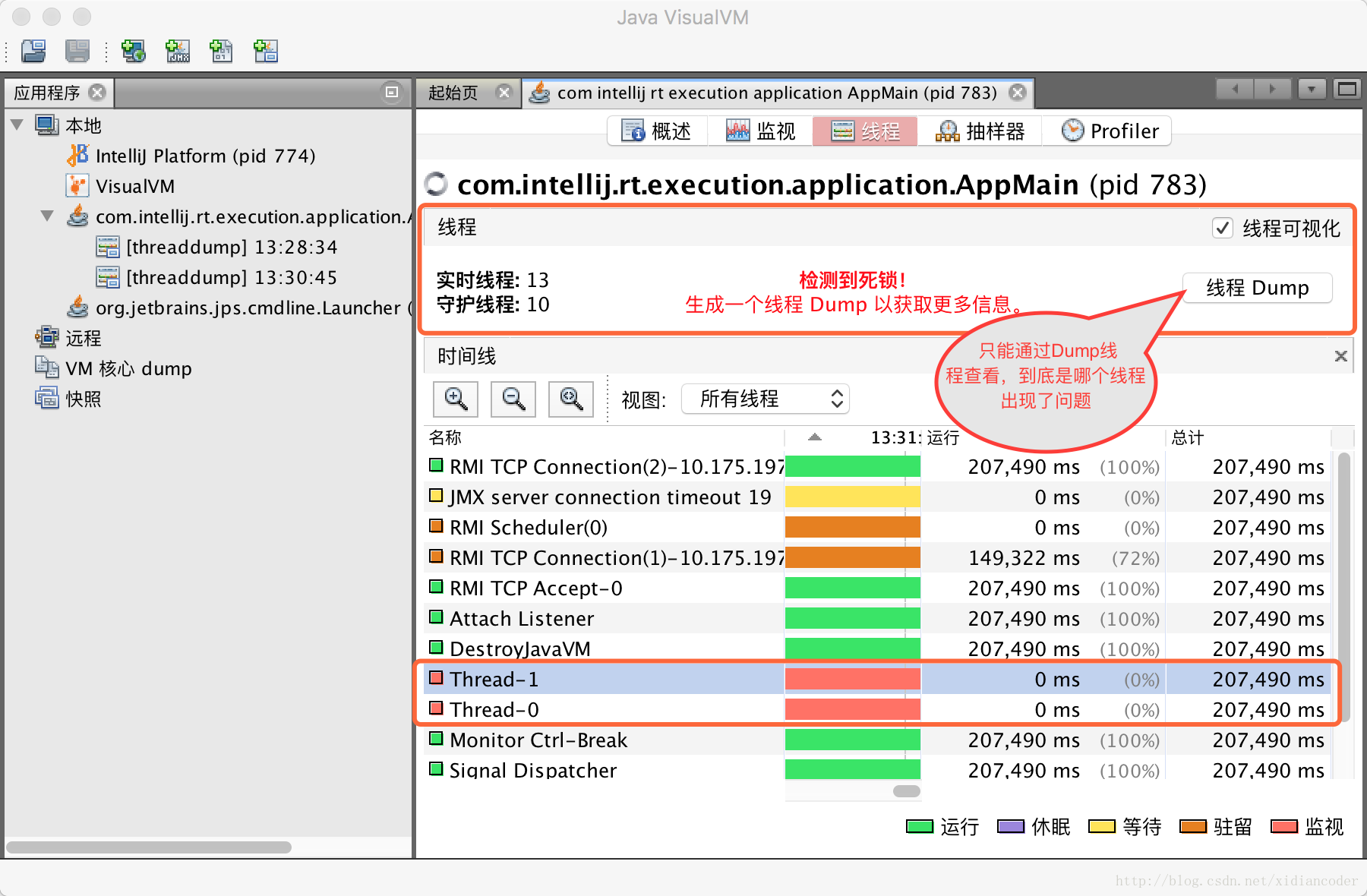Click the last toolbar snapshot icon
This screenshot has width=1367, height=896.
tap(266, 51)
